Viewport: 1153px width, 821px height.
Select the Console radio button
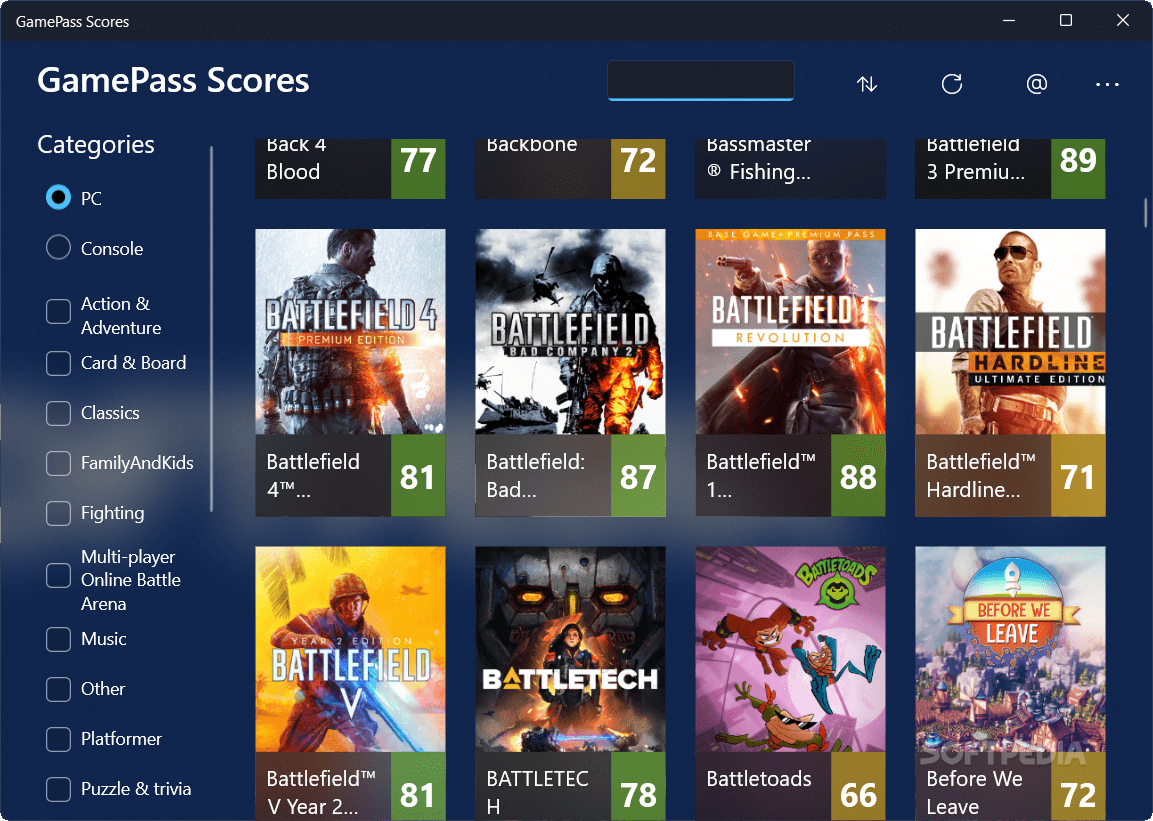[58, 248]
